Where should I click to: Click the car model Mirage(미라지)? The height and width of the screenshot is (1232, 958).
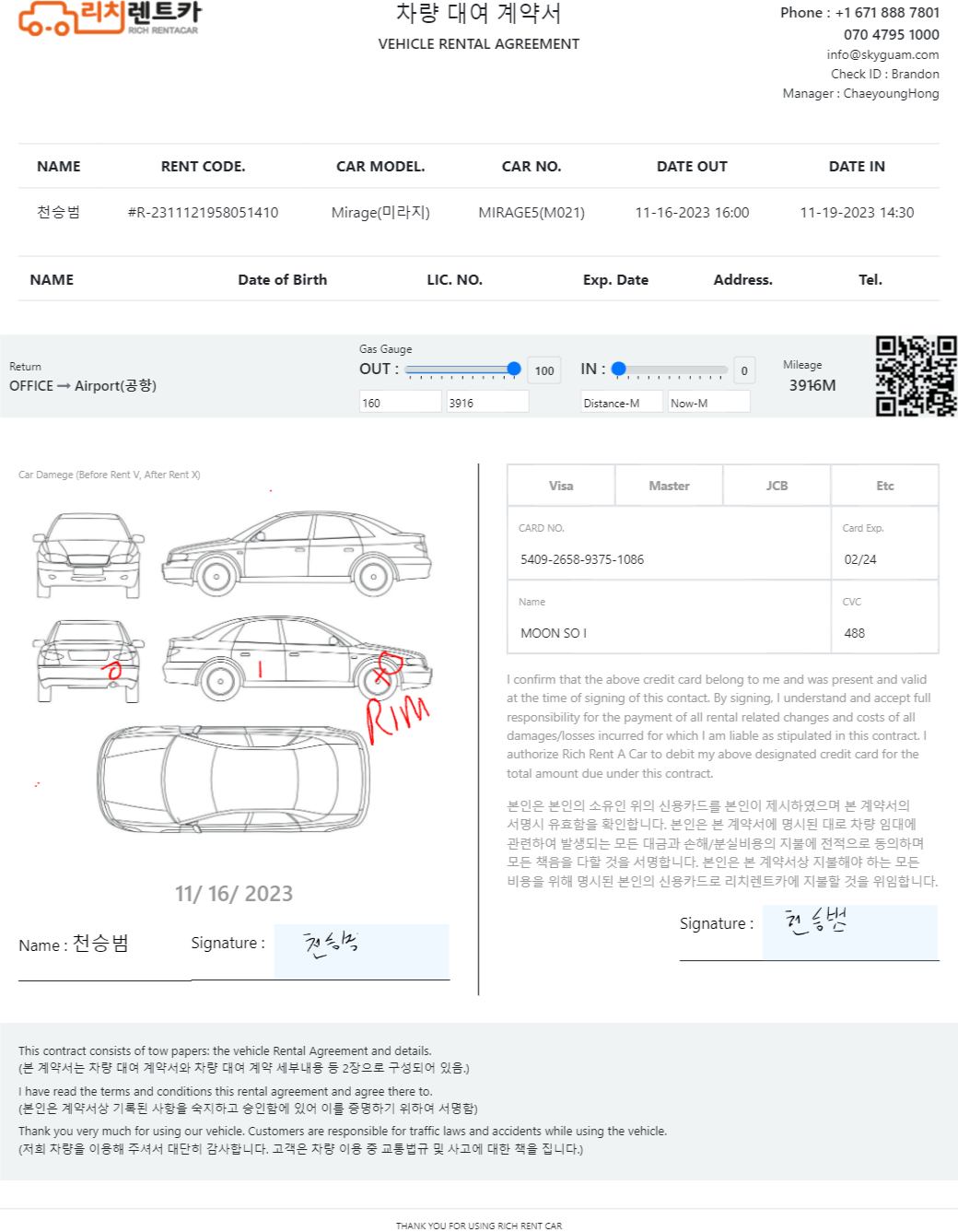point(380,213)
